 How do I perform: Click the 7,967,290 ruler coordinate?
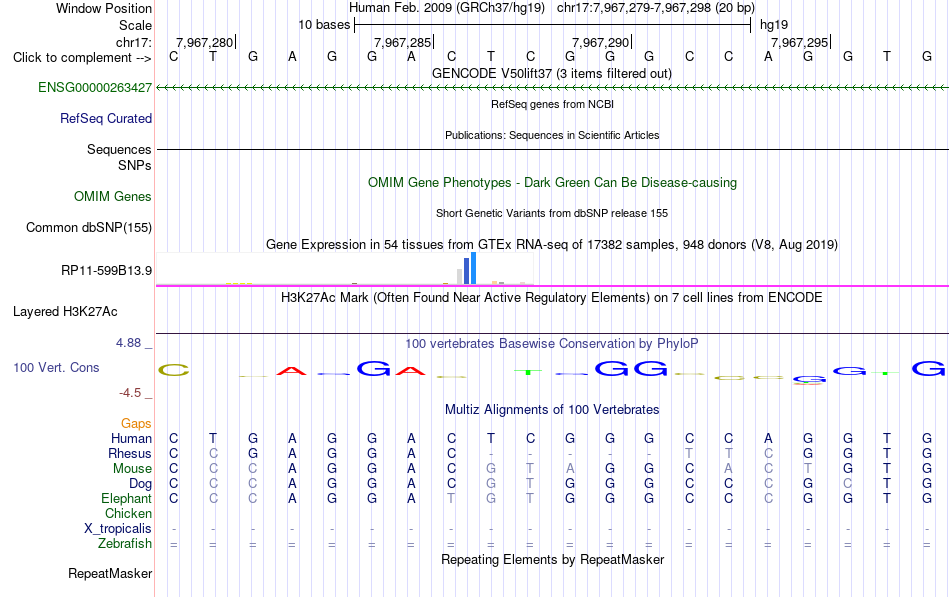[600, 42]
